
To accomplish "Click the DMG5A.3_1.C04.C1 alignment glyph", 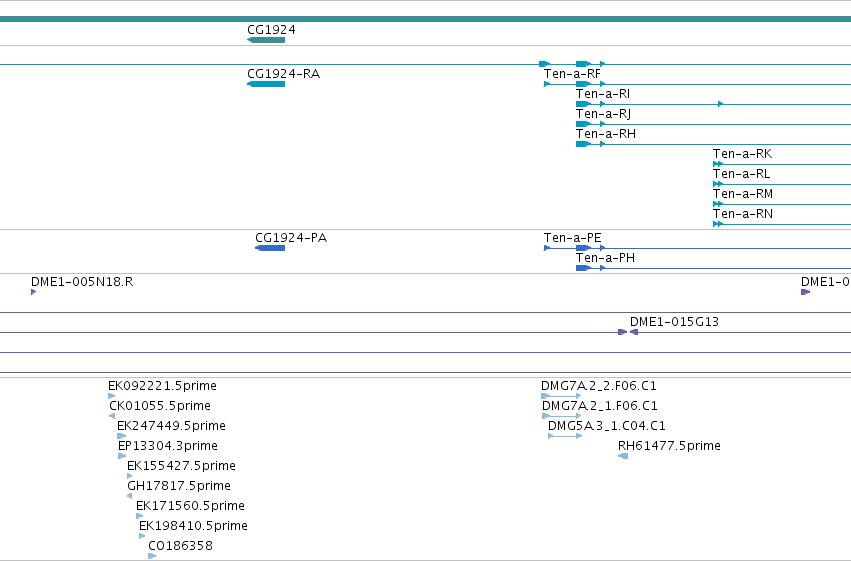I will [565, 436].
